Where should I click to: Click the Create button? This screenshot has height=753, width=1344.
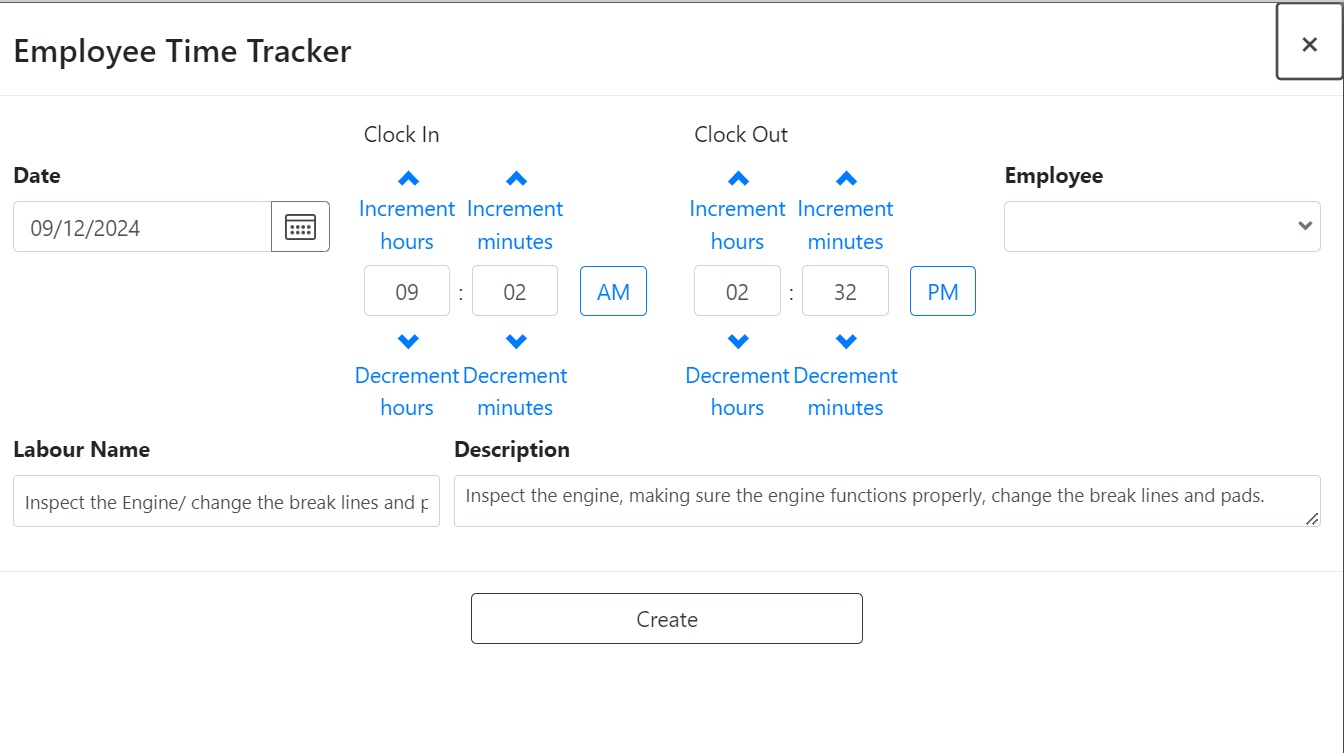(x=667, y=618)
